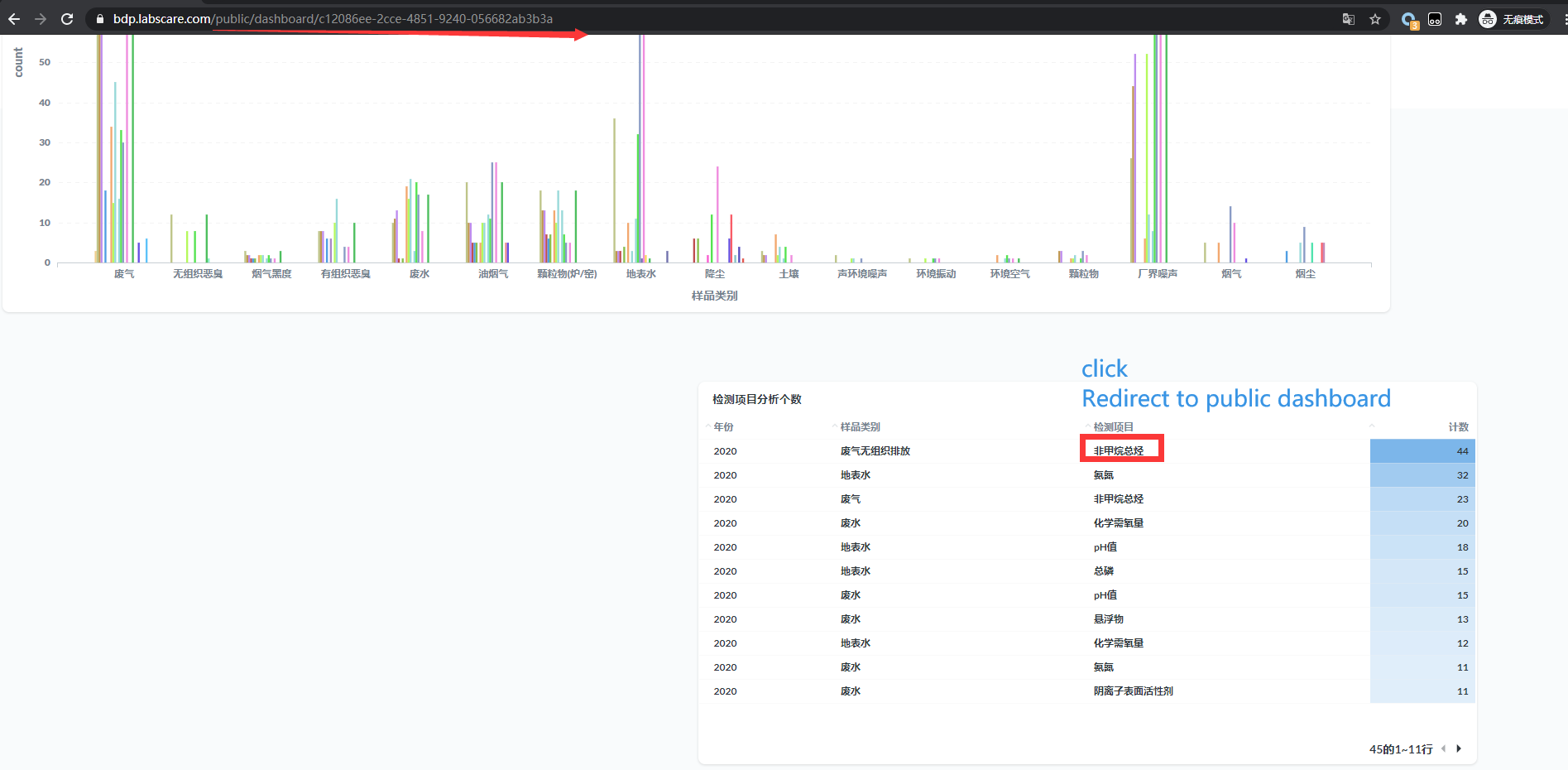
Task: Bookmark the page via the star icon
Action: click(x=1375, y=18)
